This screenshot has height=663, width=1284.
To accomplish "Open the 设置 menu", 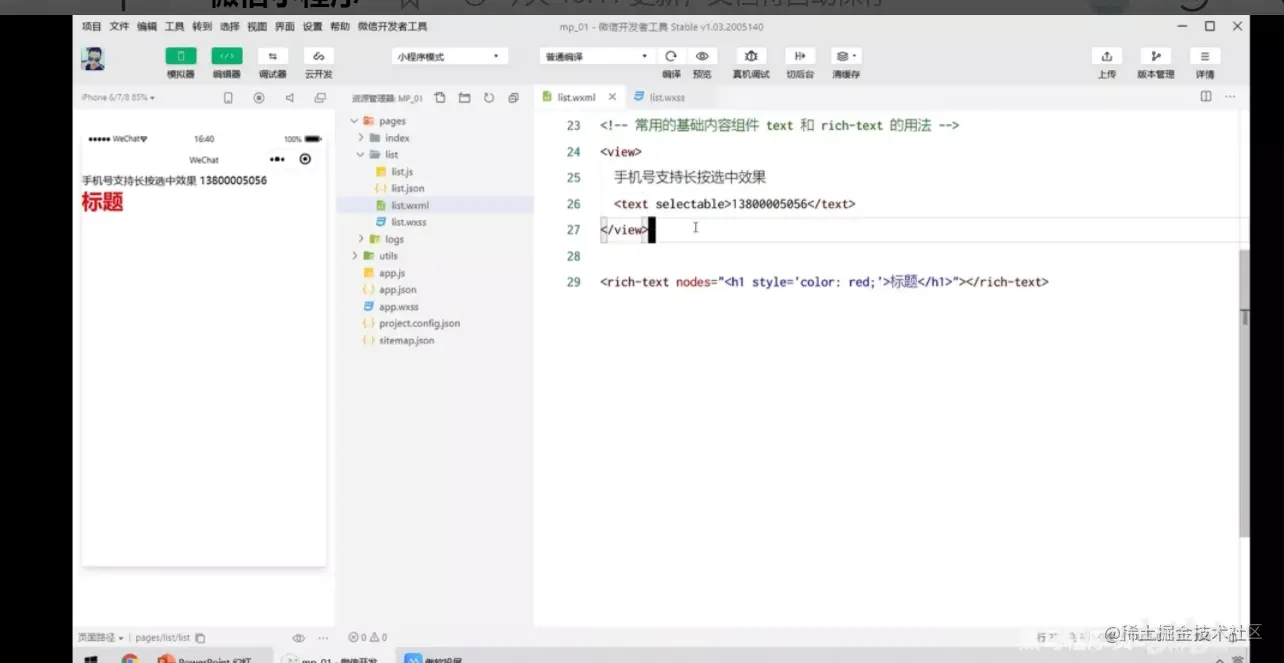I will point(312,27).
